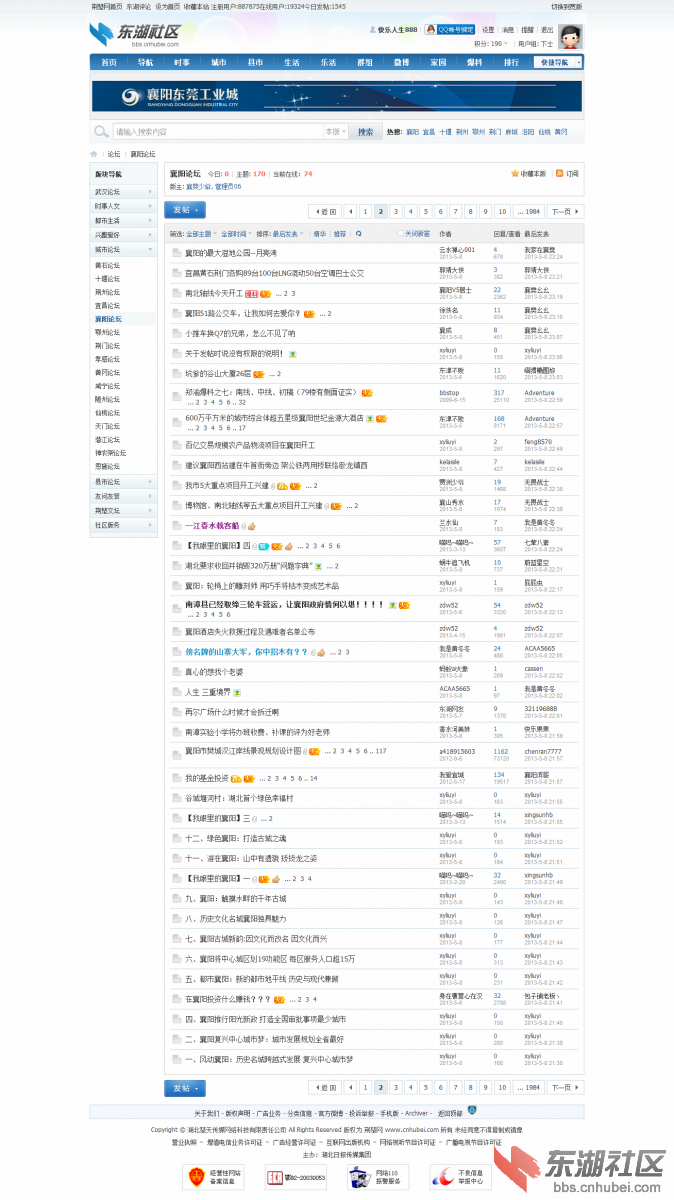Expand 县市论坛 in sidebar
This screenshot has height=1200, width=674.
[123, 481]
